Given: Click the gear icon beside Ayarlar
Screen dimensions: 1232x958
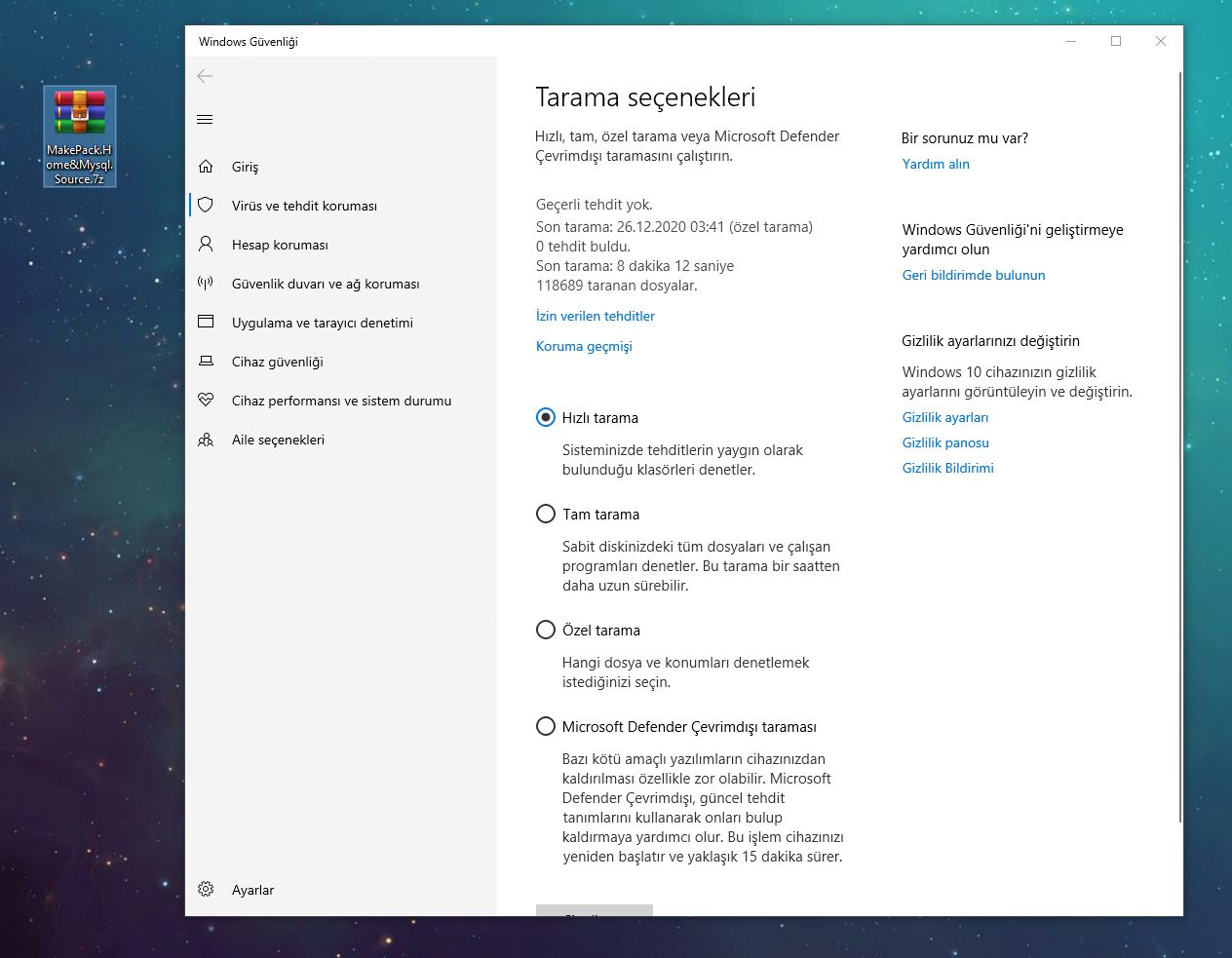Looking at the screenshot, I should tap(206, 890).
